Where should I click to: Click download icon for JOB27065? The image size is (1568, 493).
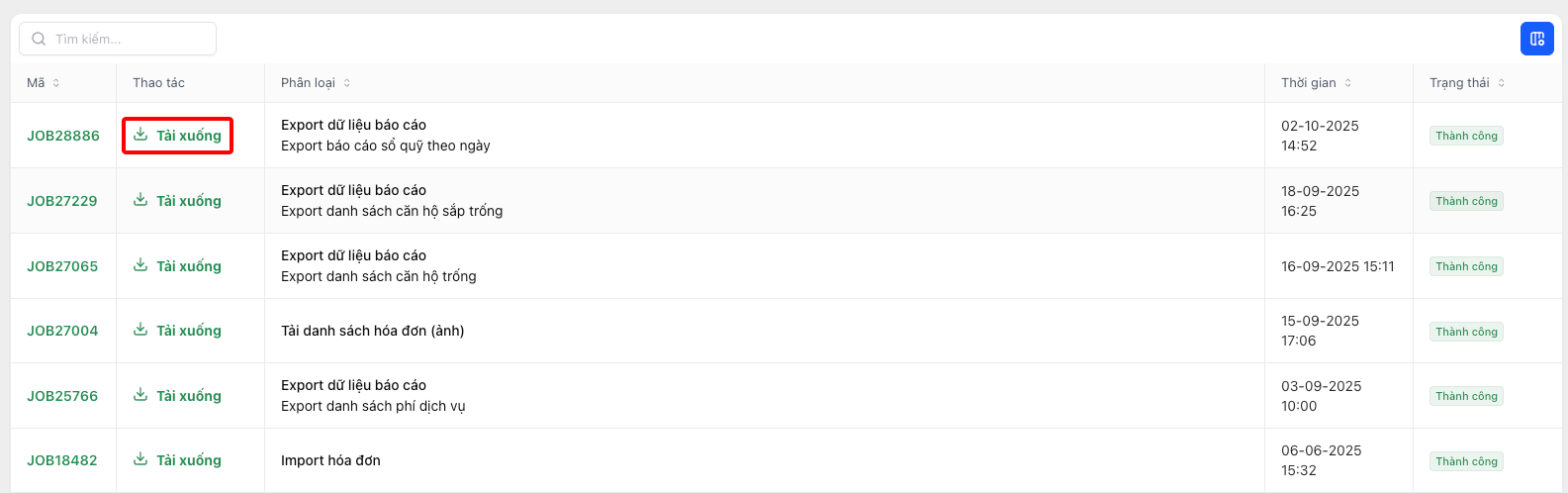coord(140,265)
